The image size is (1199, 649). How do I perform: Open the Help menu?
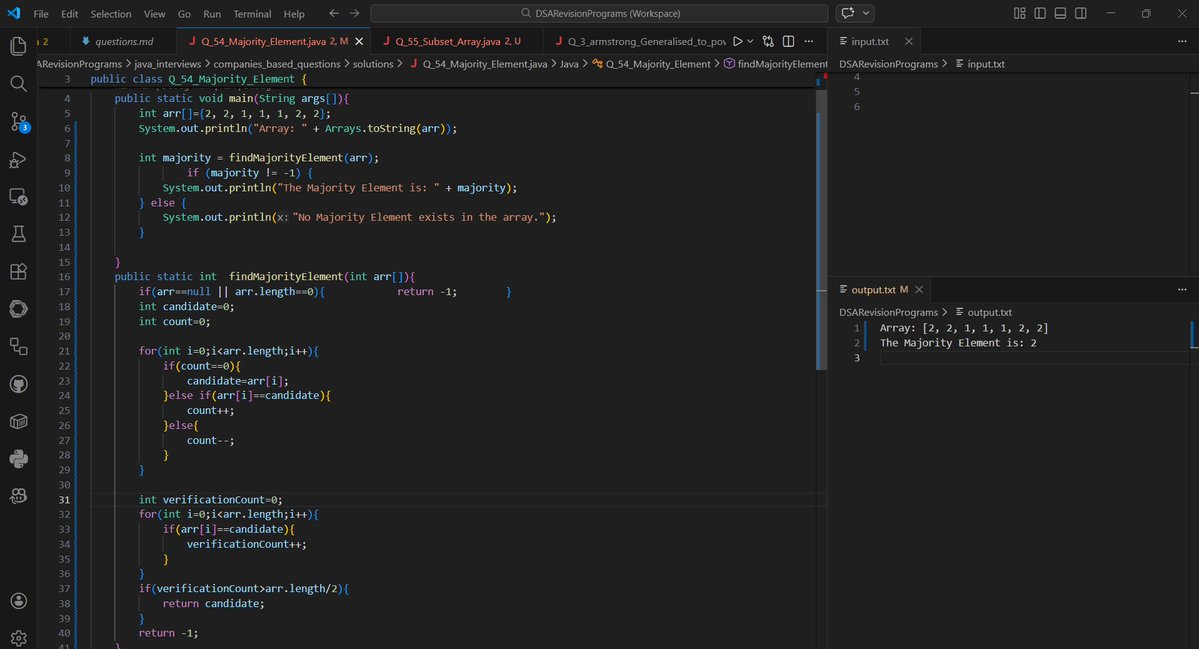click(x=294, y=14)
